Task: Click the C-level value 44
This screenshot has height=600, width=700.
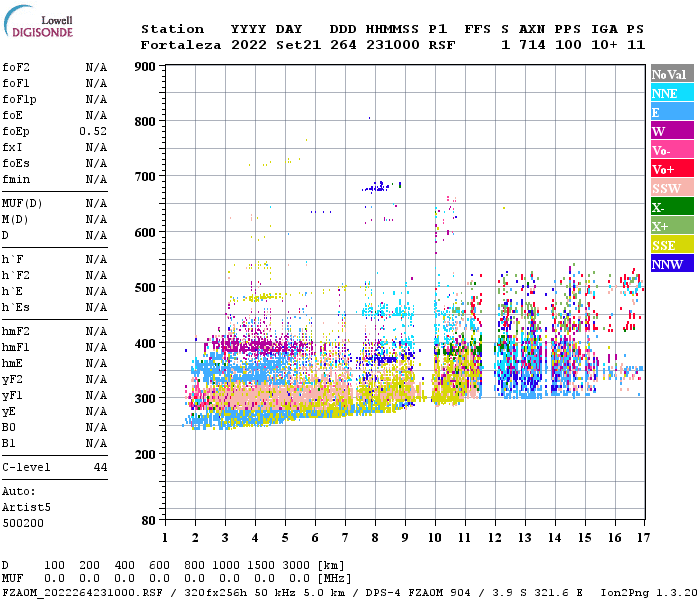Action: click(100, 467)
